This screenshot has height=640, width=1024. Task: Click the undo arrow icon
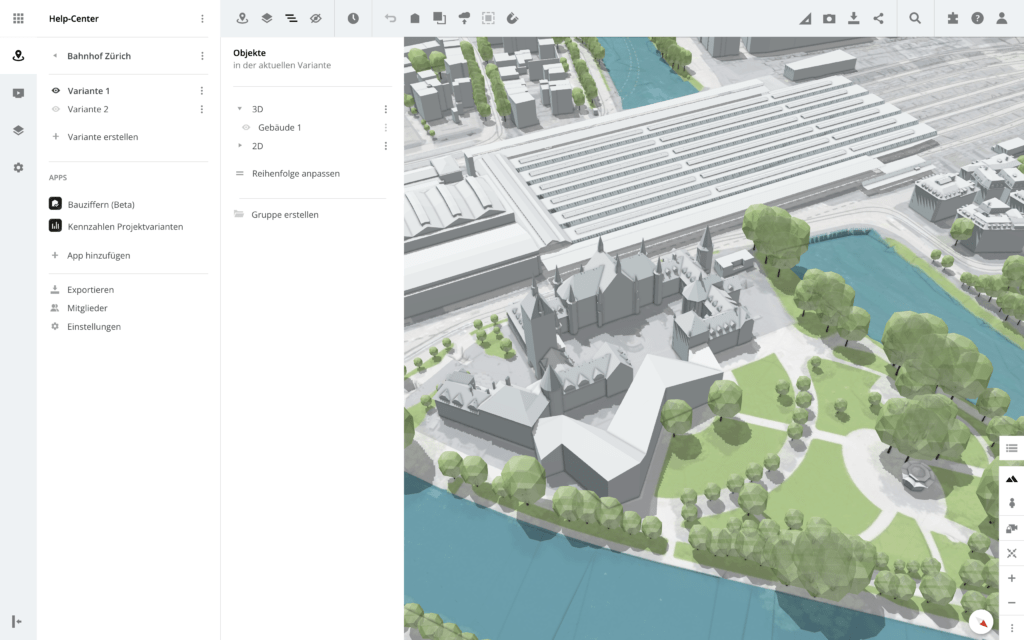390,18
